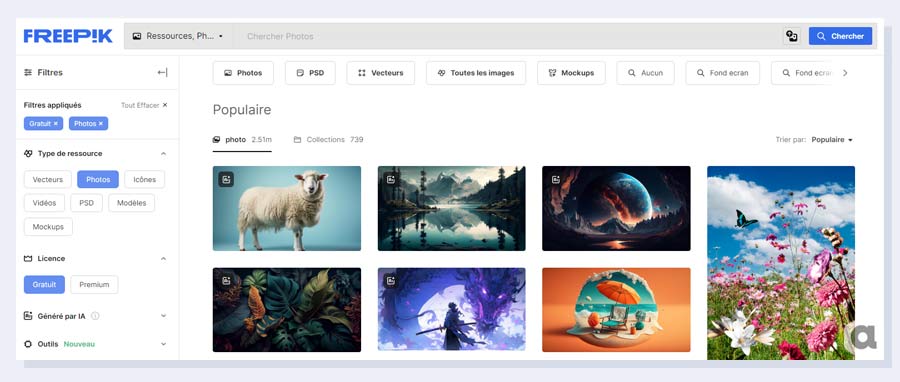
Task: Toggle the Photos resource type filter
Action: pyautogui.click(x=98, y=180)
